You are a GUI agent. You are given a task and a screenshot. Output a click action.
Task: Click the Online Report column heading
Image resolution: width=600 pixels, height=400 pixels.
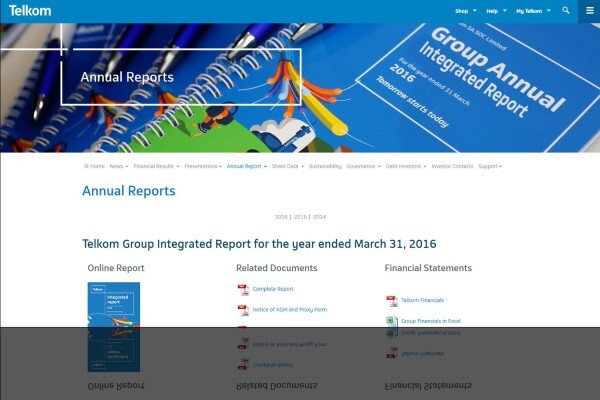116,268
